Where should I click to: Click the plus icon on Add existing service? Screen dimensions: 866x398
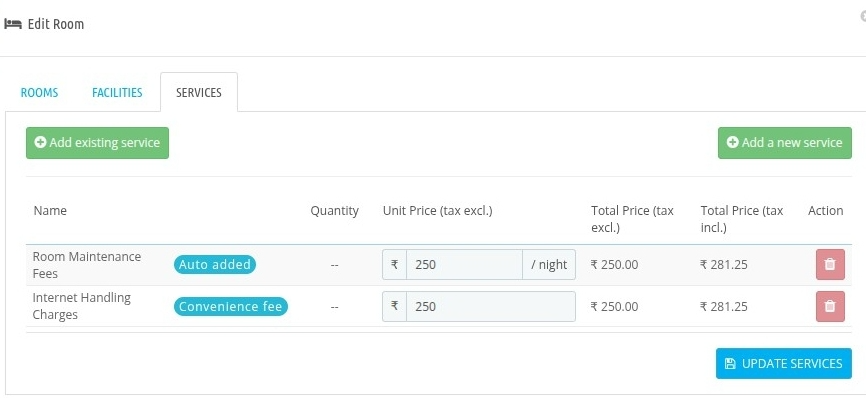[40, 142]
